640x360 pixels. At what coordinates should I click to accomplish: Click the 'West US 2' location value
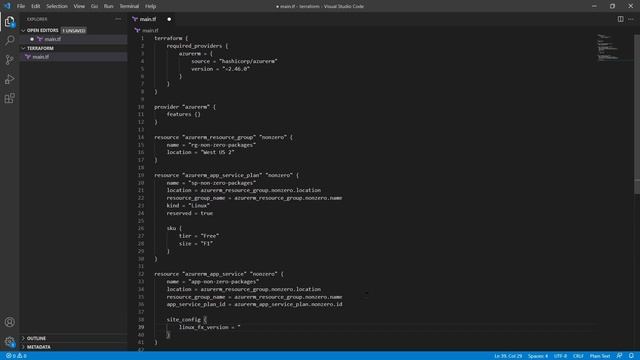coord(218,152)
